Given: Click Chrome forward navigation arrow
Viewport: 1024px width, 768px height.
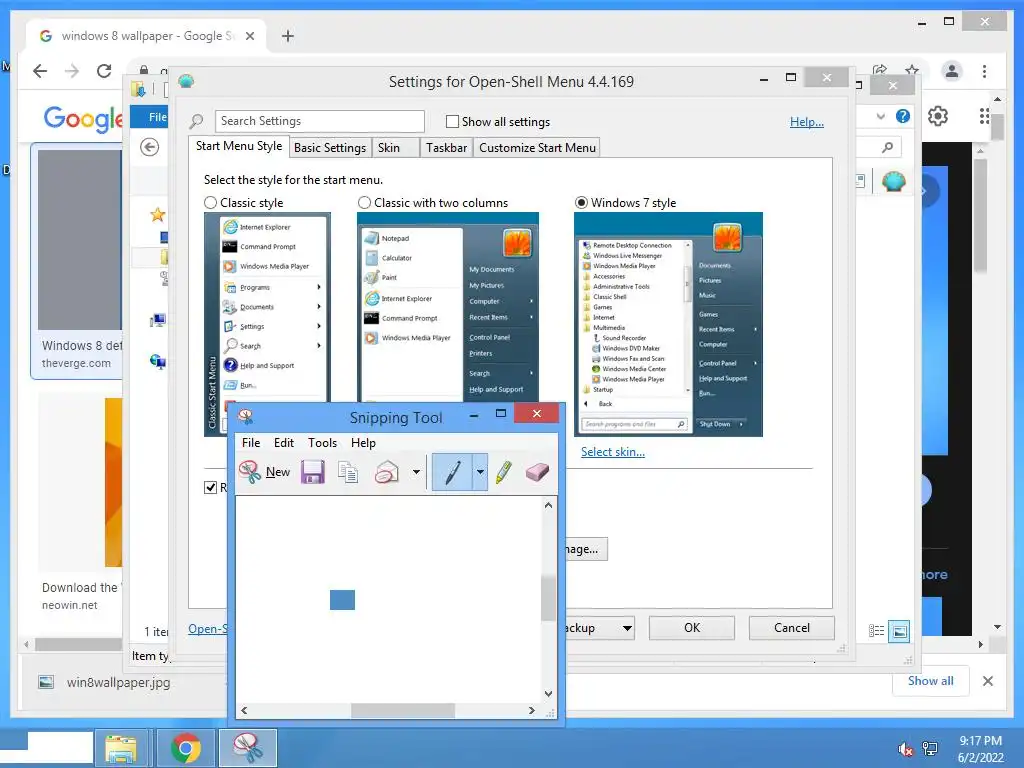Looking at the screenshot, I should [72, 71].
